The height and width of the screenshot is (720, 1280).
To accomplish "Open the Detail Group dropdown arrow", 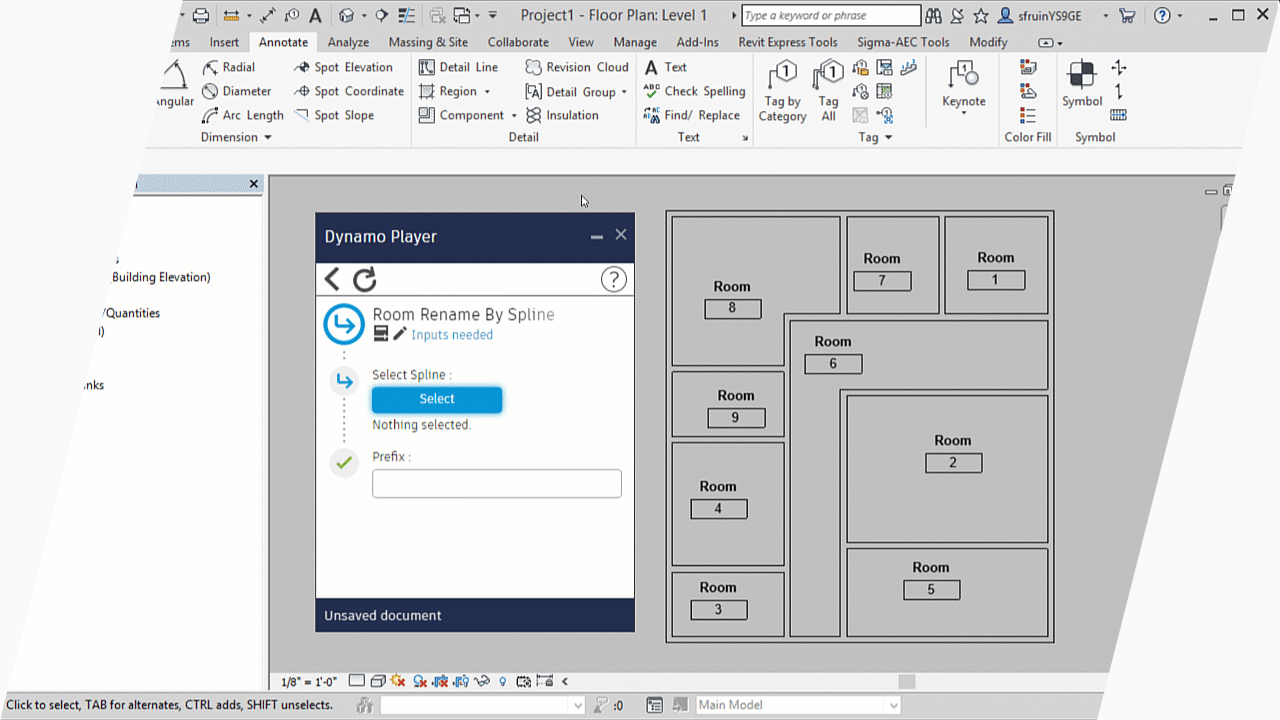I will pos(624,91).
